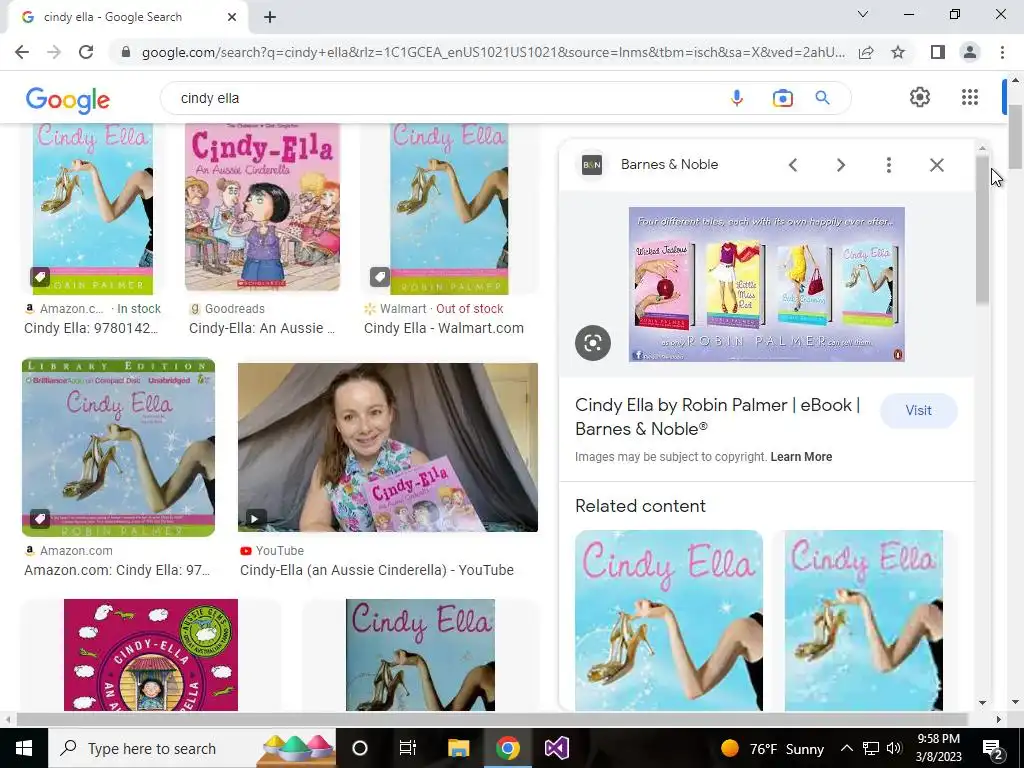This screenshot has width=1024, height=768.
Task: Open Cindy-Ella (an Aussie Cinderella) - YouTube link
Action: pyautogui.click(x=377, y=570)
